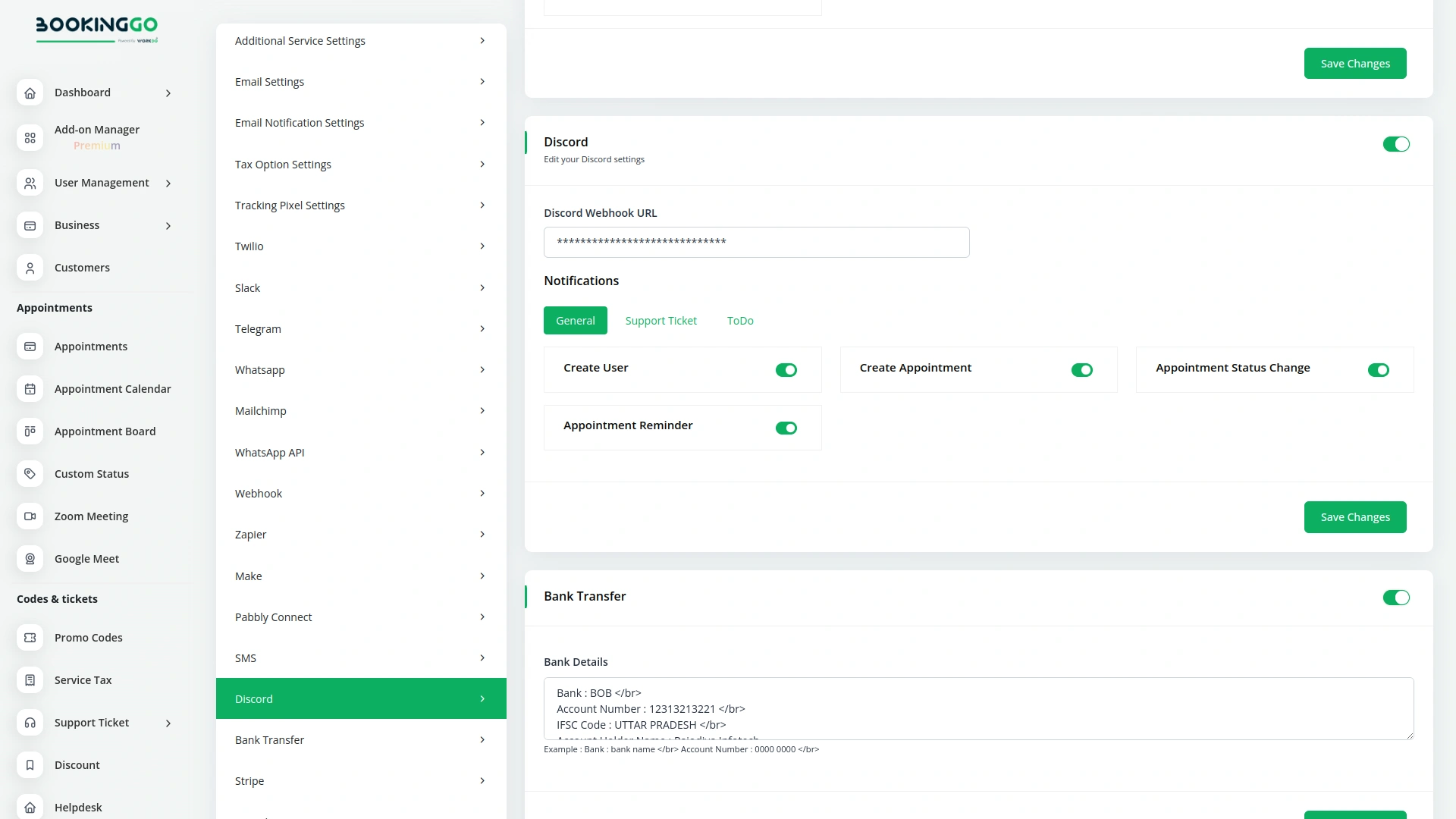Click the Discord Webhook URL field
The width and height of the screenshot is (1456, 819).
[756, 242]
